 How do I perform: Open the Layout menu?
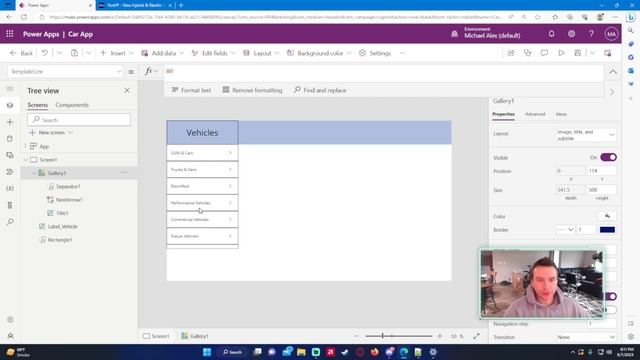click(261, 53)
